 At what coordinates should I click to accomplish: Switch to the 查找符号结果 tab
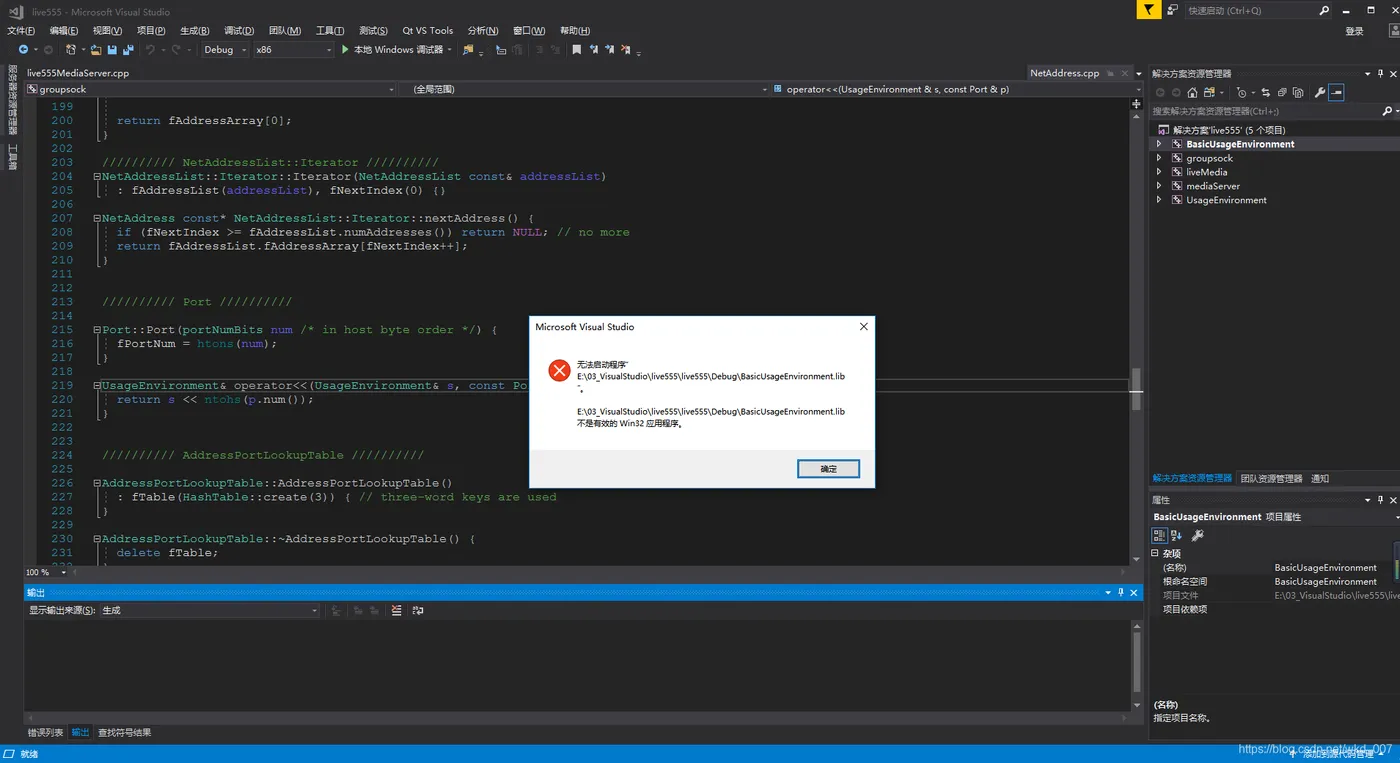pyautogui.click(x=125, y=733)
